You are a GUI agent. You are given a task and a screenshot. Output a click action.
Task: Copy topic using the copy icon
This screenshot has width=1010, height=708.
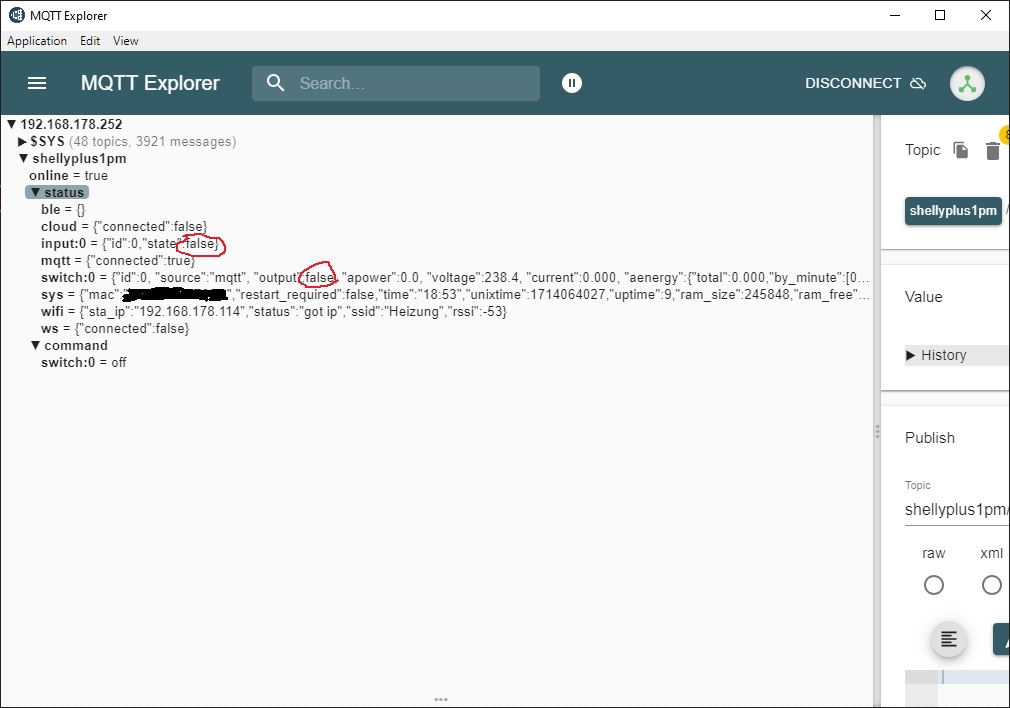click(x=961, y=150)
